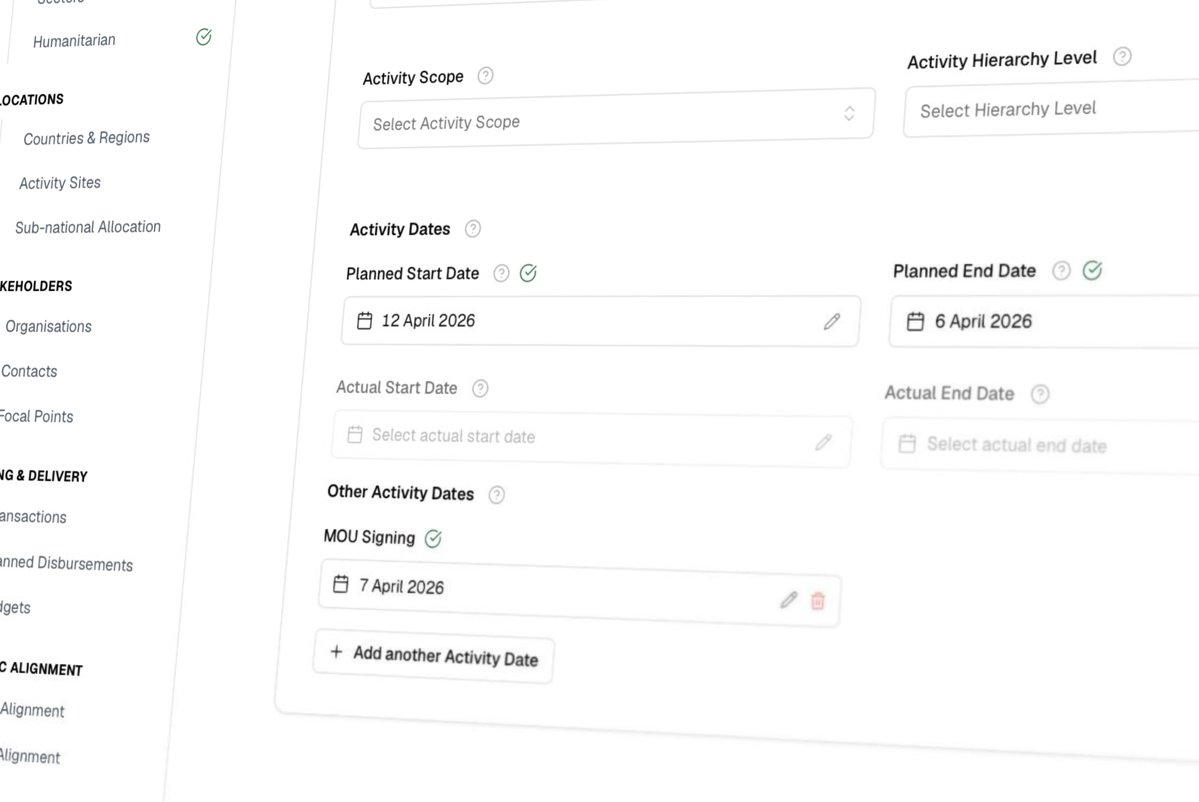Open Transactions in sidebar
This screenshot has width=1199, height=802.
(x=33, y=517)
